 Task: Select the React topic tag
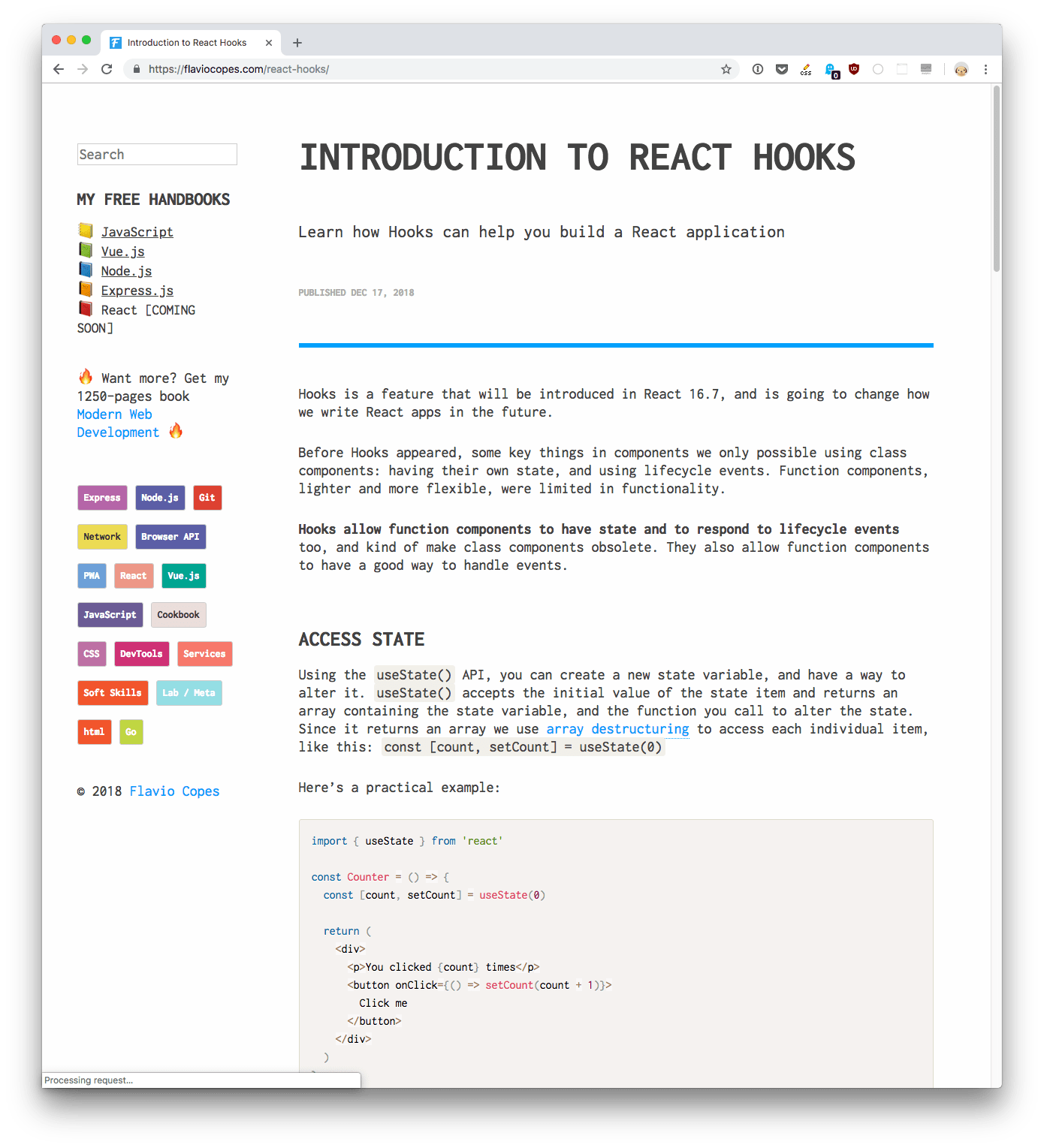(x=134, y=576)
